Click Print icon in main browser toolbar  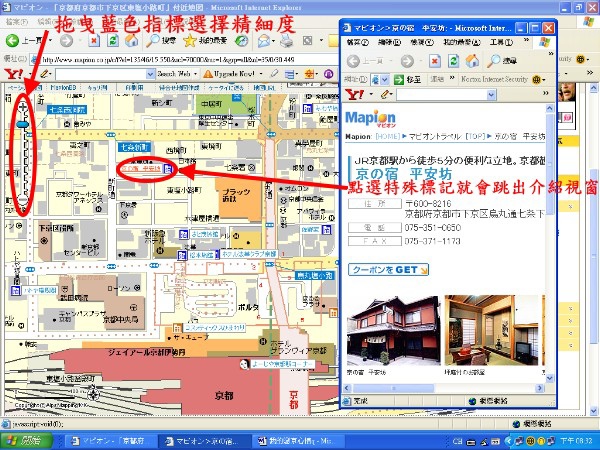[286, 41]
